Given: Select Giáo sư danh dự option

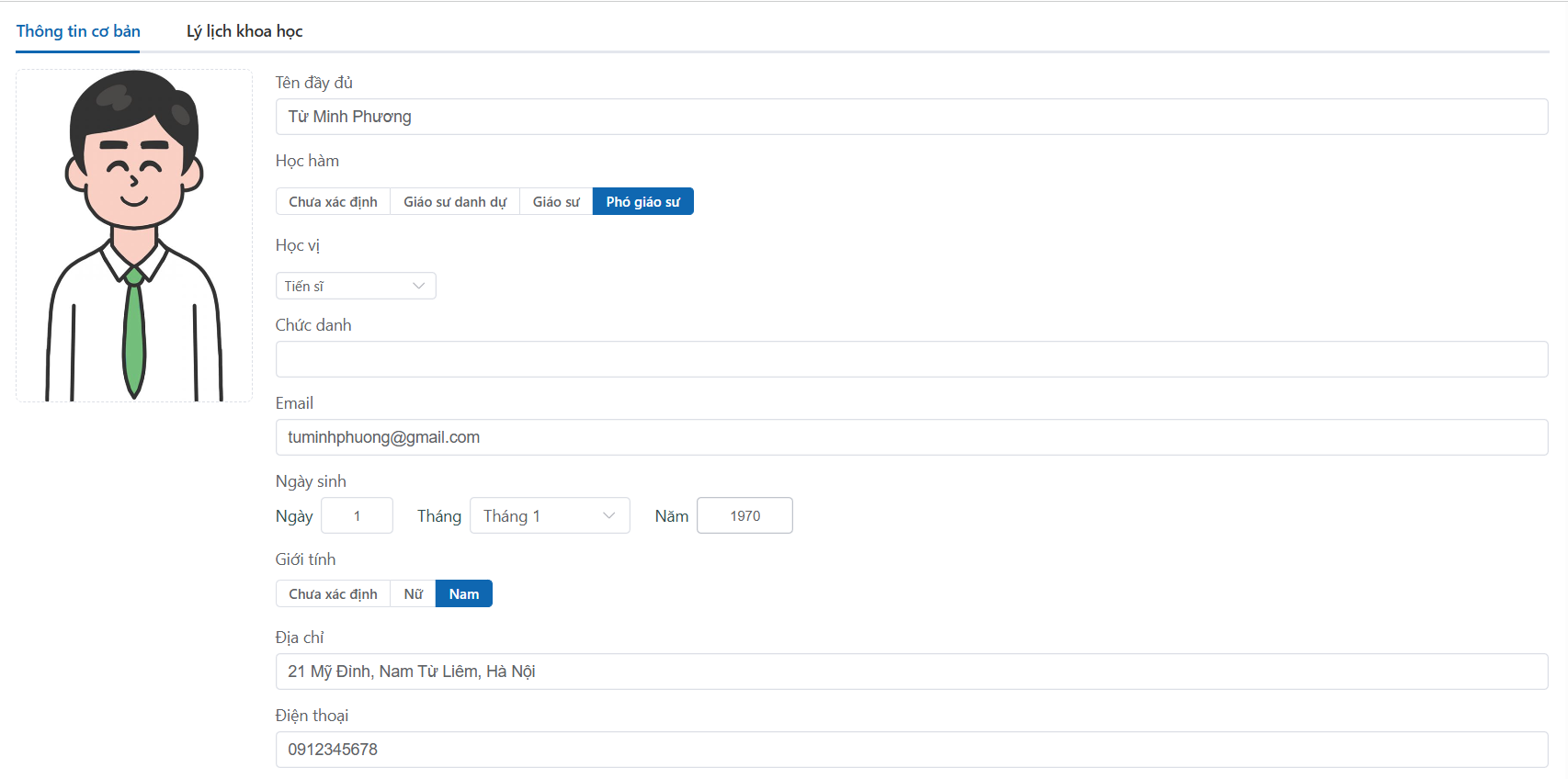Looking at the screenshot, I should click(455, 202).
